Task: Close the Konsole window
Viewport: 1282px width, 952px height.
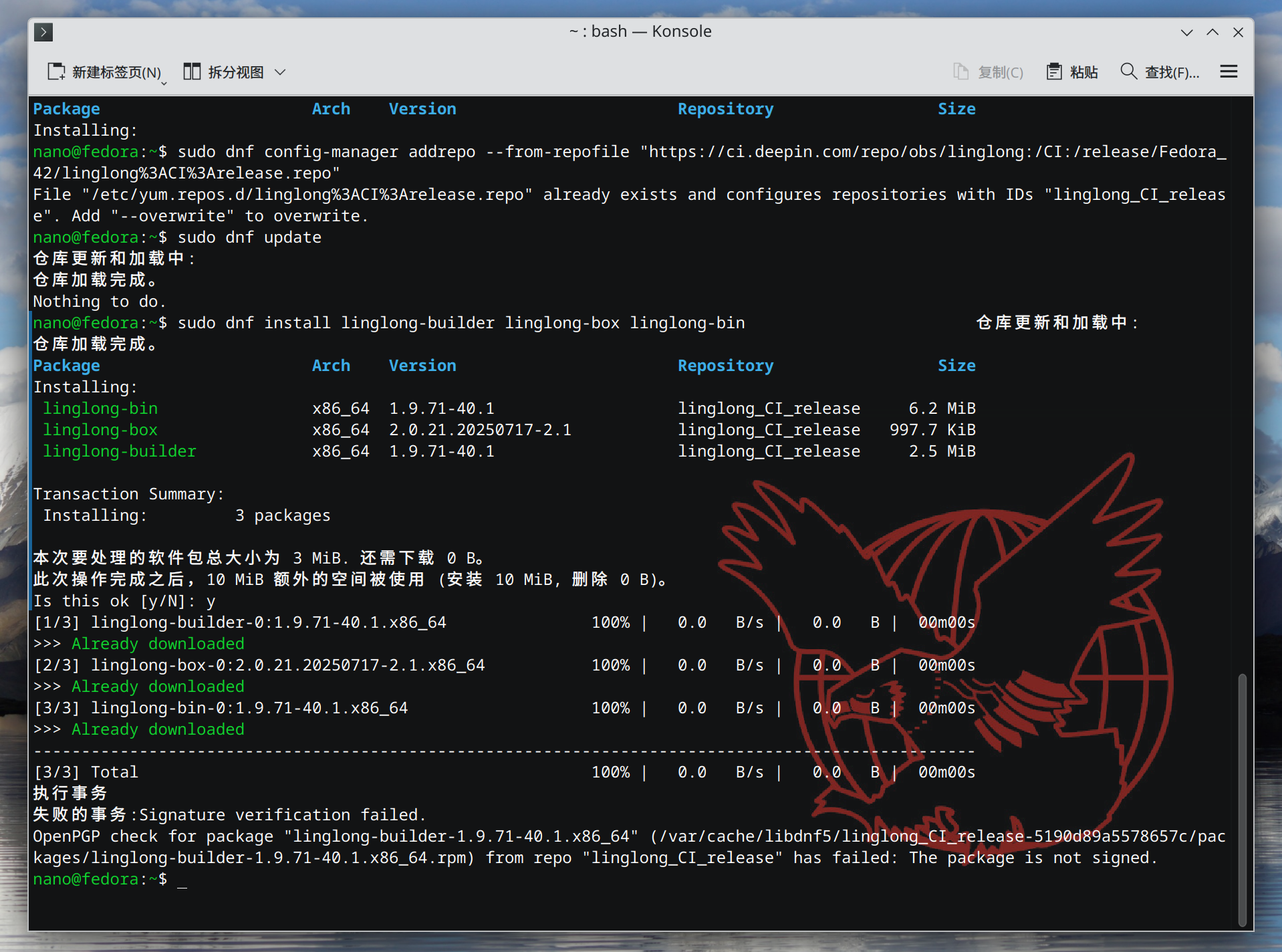Action: (x=1238, y=32)
